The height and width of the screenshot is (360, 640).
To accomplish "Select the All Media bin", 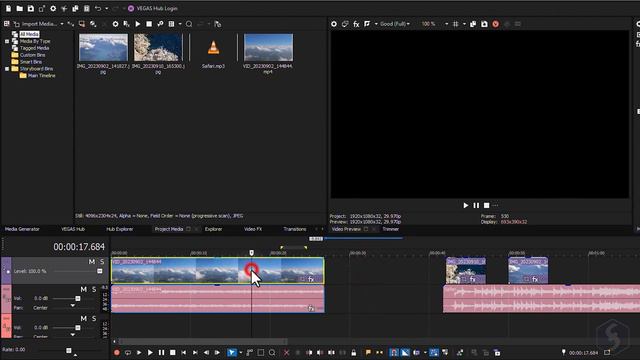I will click(x=29, y=34).
